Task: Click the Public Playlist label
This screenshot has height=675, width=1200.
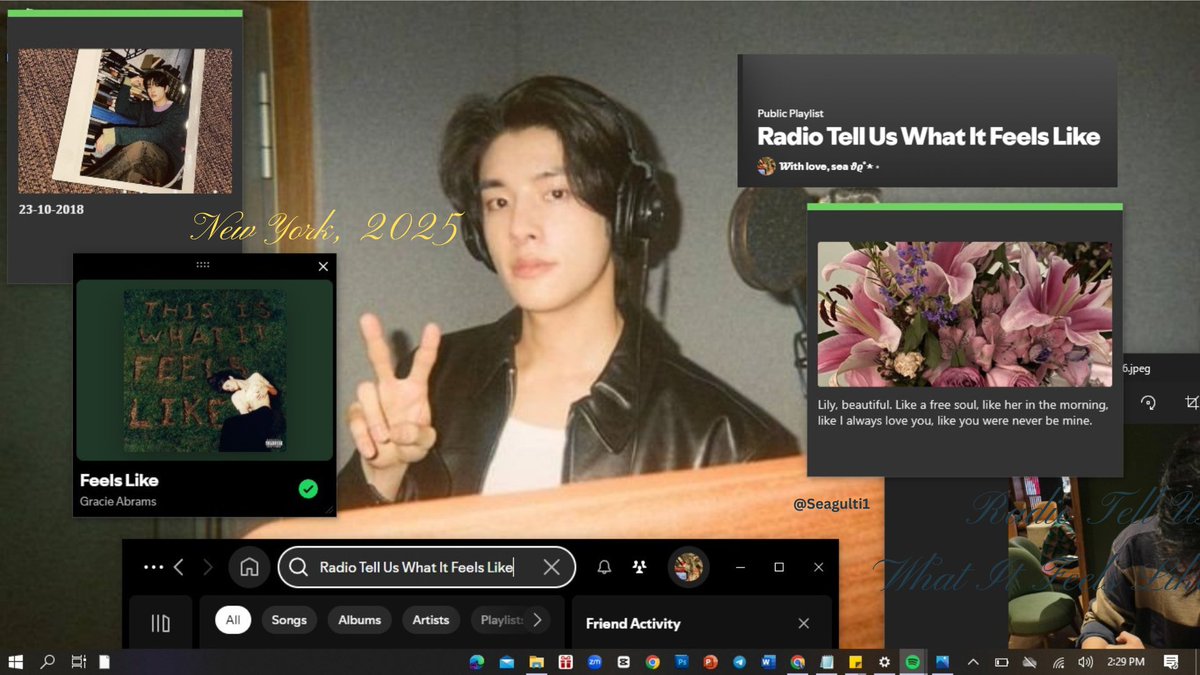Action: (790, 114)
